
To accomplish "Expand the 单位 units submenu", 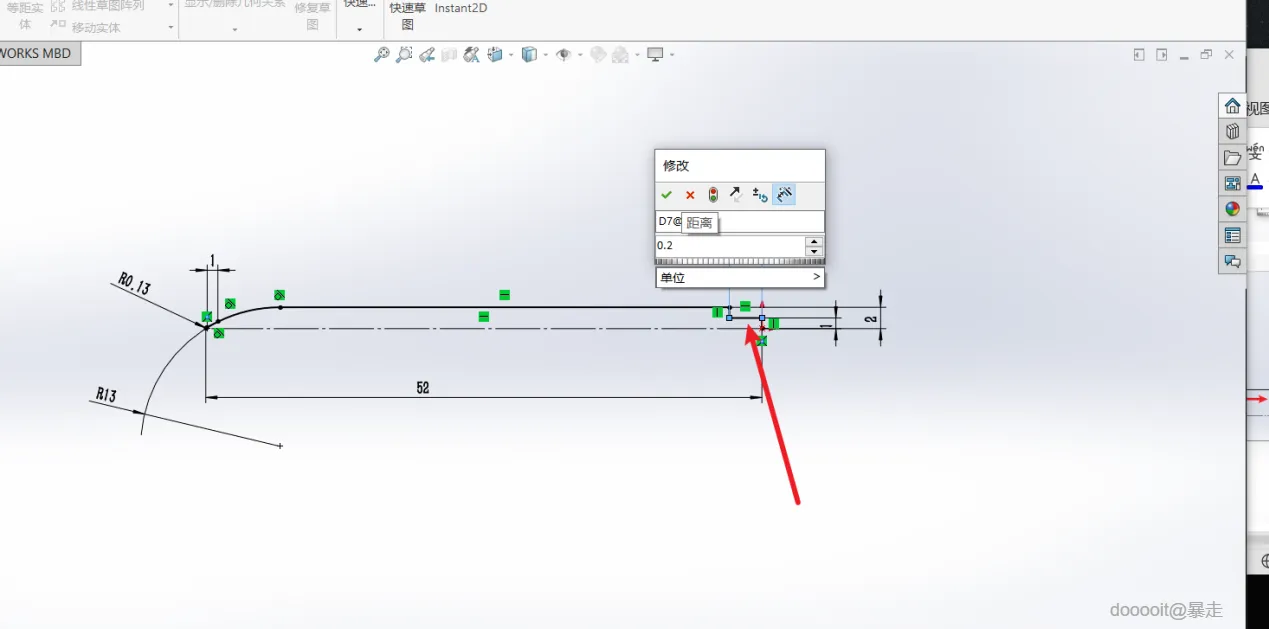I will pyautogui.click(x=740, y=277).
